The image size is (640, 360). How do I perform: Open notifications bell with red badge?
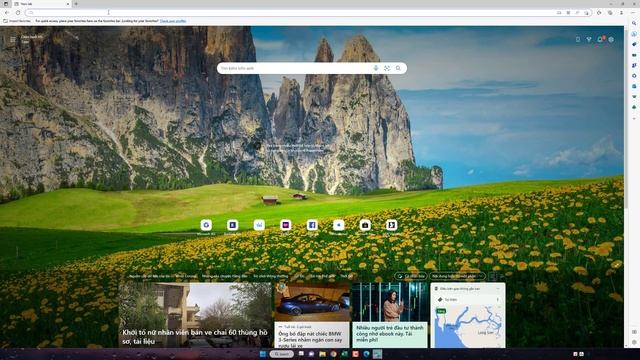(x=600, y=39)
